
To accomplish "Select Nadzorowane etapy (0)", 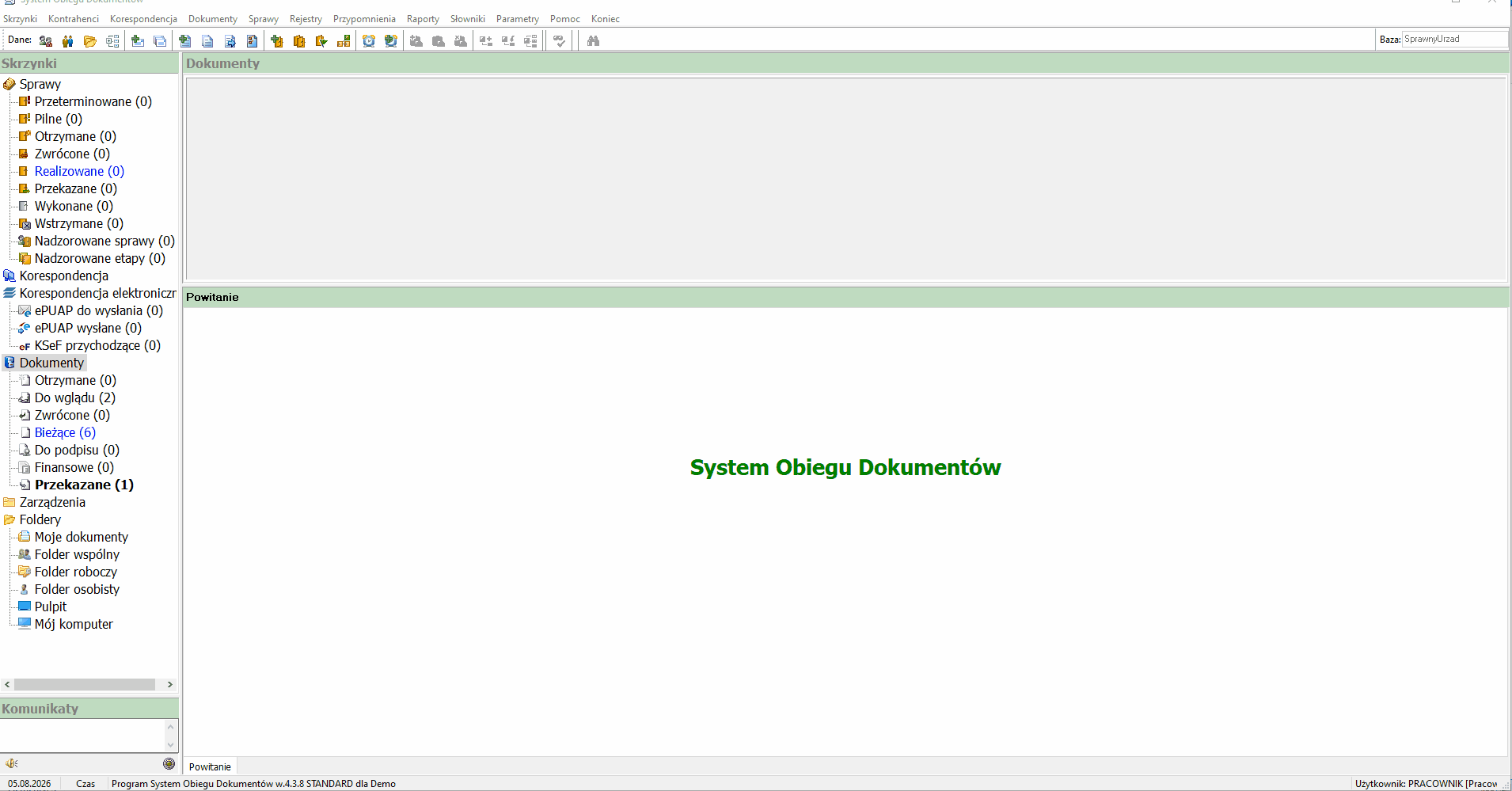I will [x=100, y=258].
